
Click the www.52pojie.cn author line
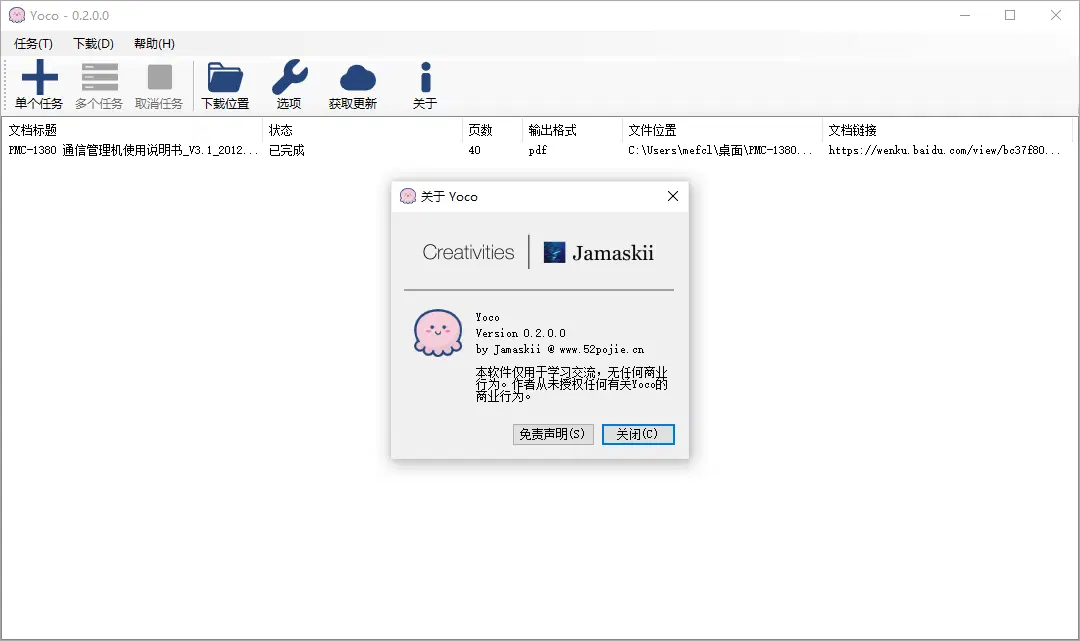[560, 349]
